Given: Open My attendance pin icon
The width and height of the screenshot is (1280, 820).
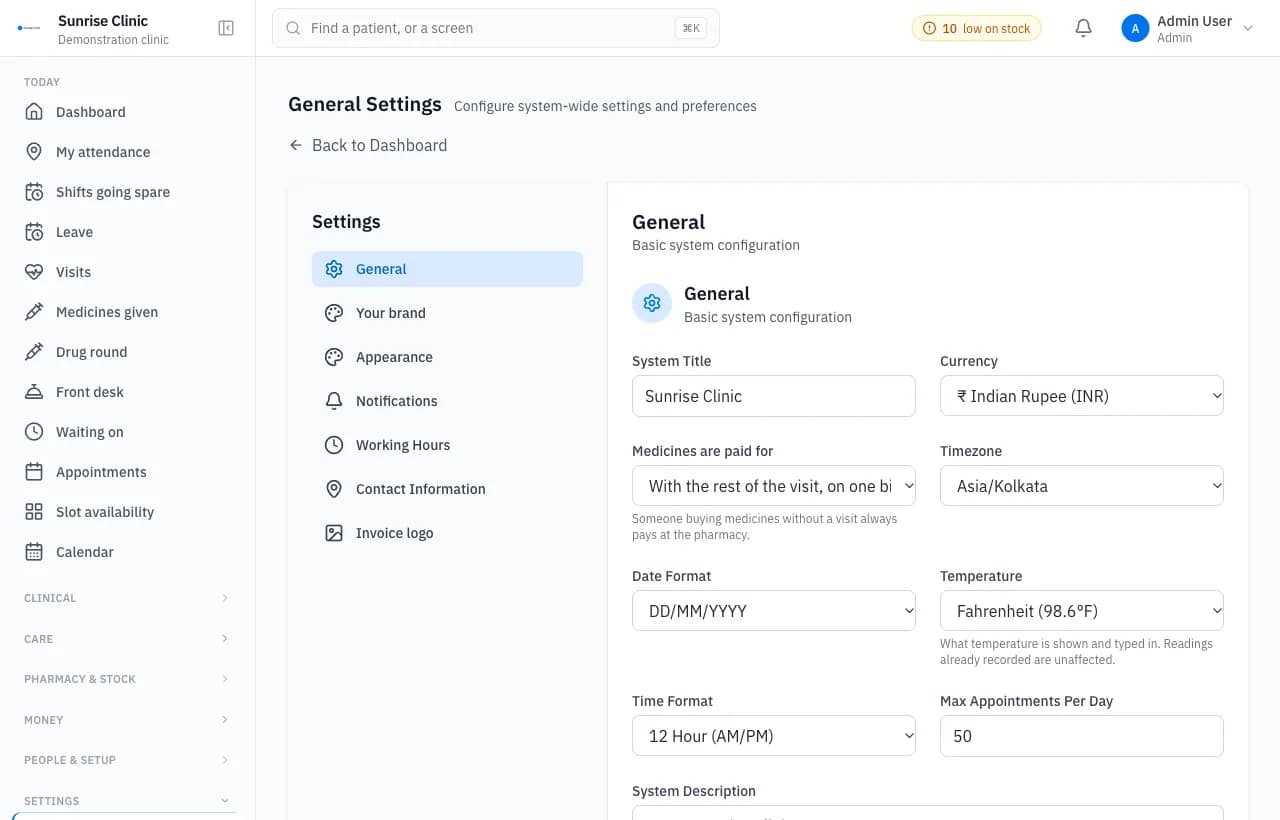Looking at the screenshot, I should [34, 152].
